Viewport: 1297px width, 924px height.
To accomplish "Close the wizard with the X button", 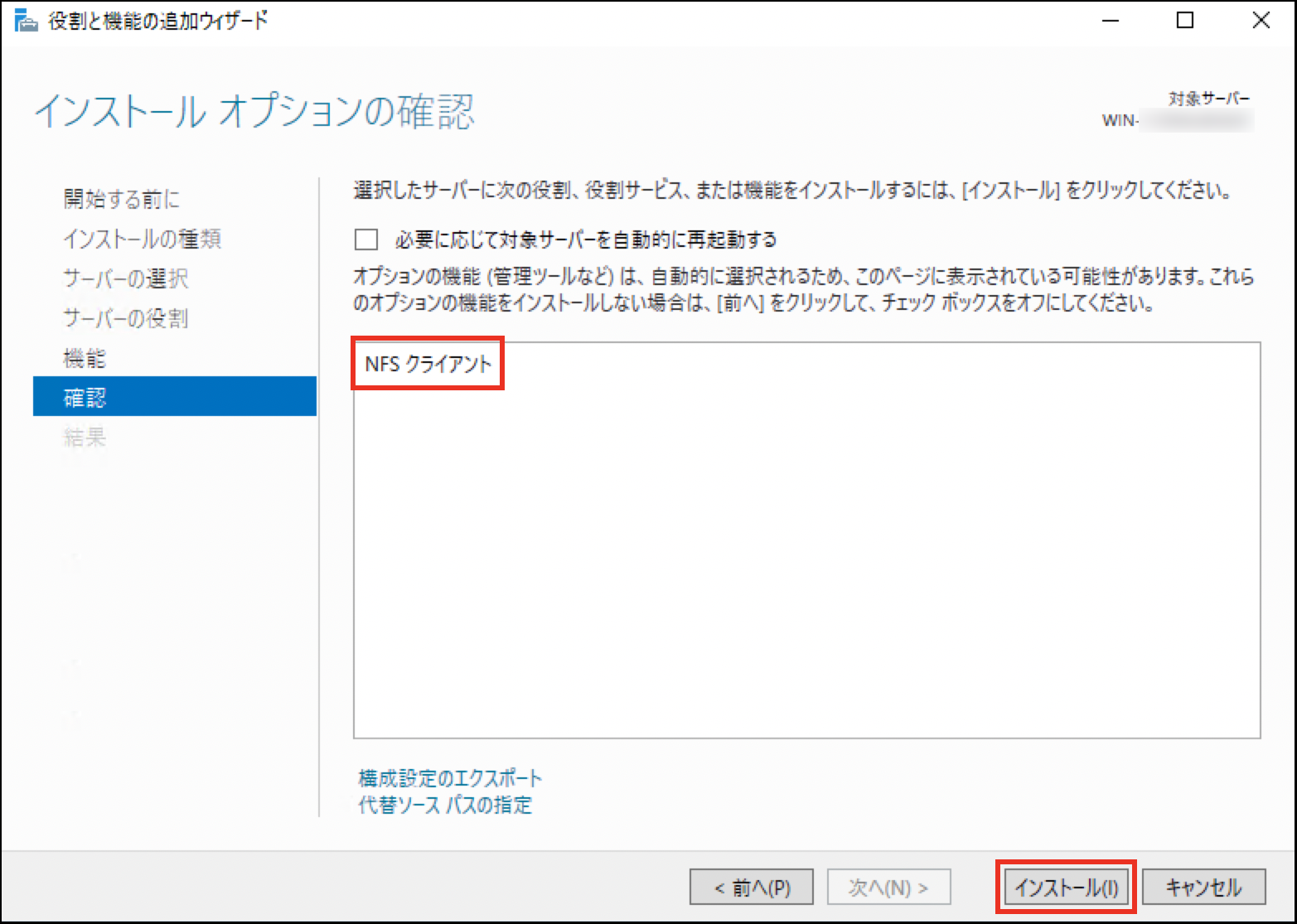I will point(1261,21).
